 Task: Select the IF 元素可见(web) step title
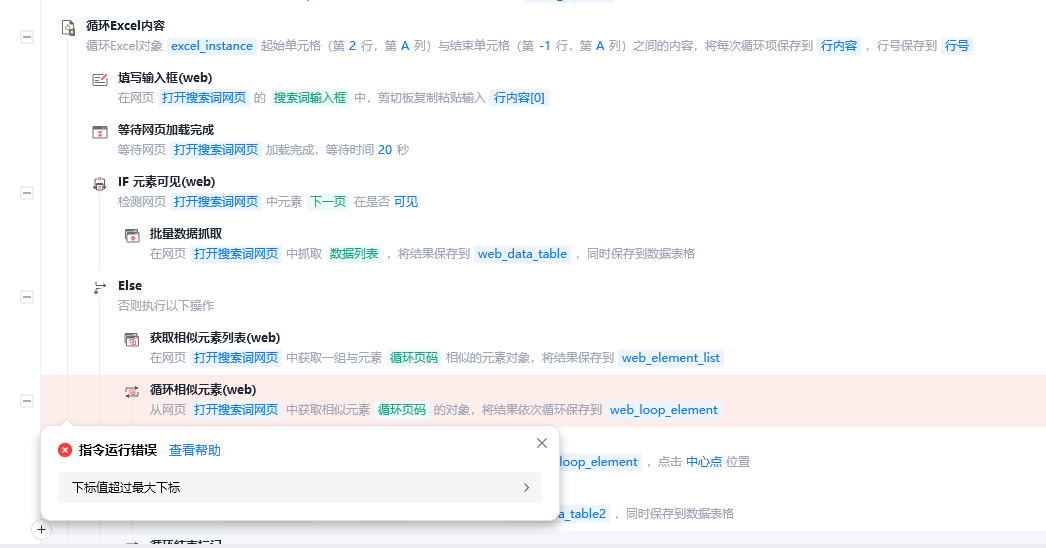pyautogui.click(x=167, y=182)
